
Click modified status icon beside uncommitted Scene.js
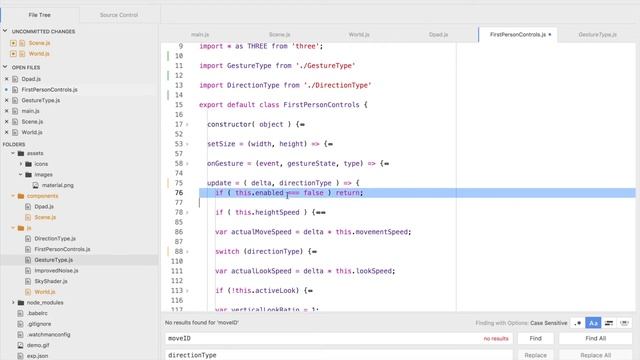point(13,43)
